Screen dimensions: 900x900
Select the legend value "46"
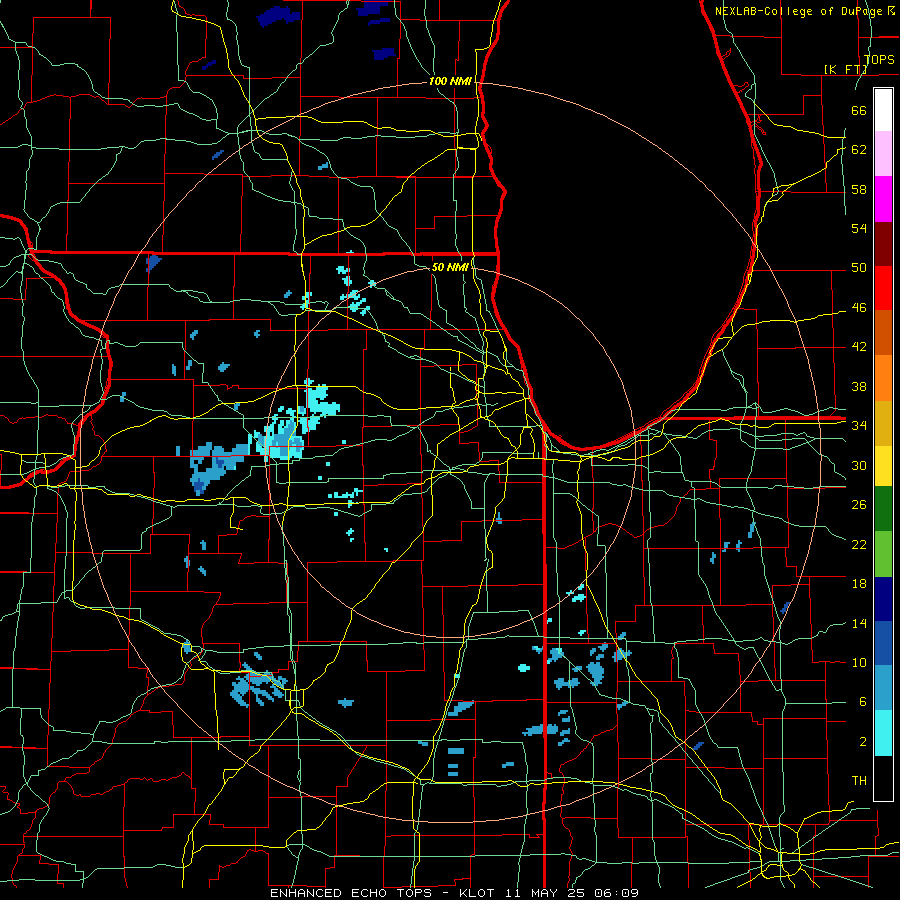[x=859, y=307]
